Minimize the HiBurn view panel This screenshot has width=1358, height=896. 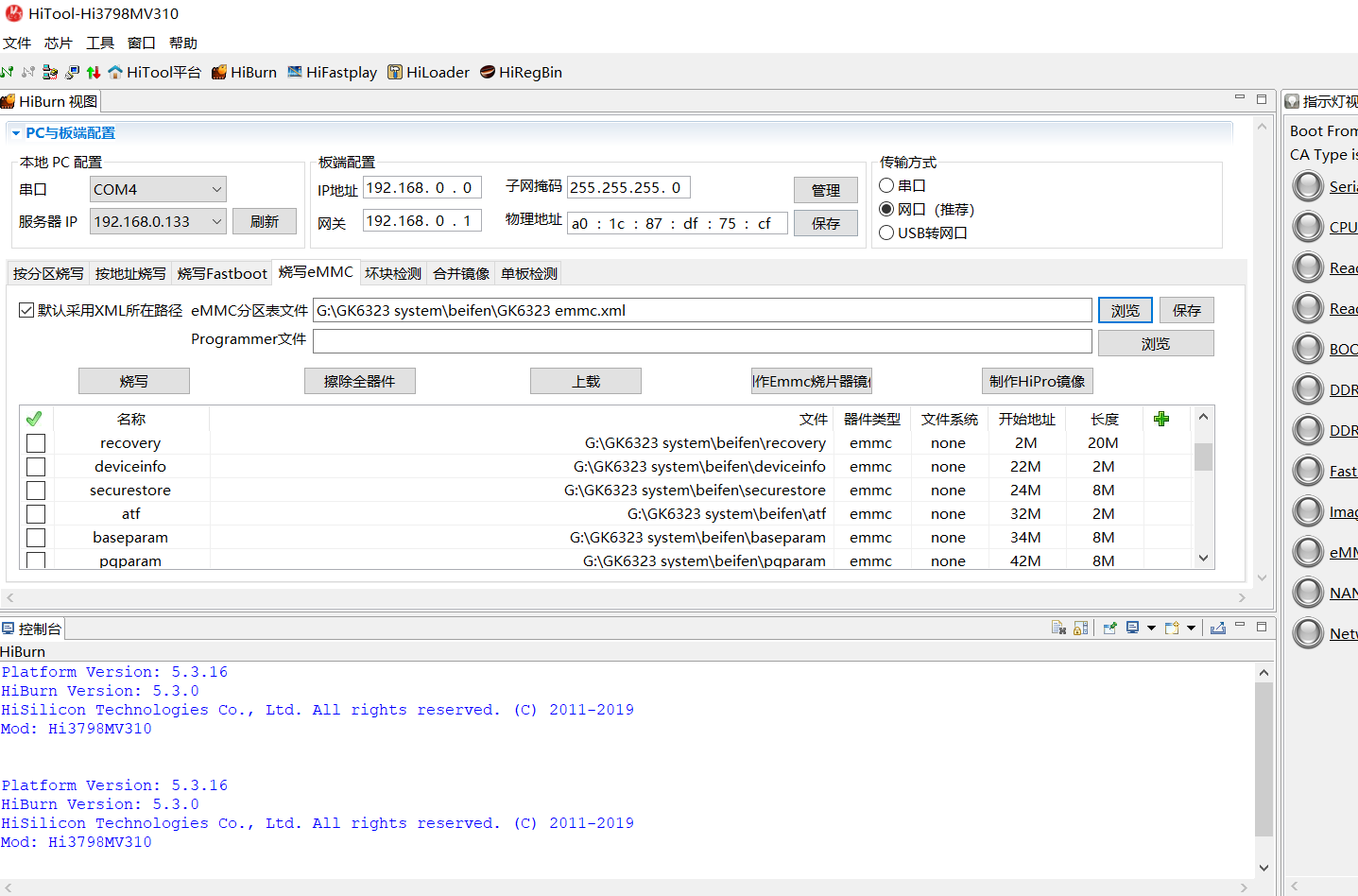[x=1240, y=97]
